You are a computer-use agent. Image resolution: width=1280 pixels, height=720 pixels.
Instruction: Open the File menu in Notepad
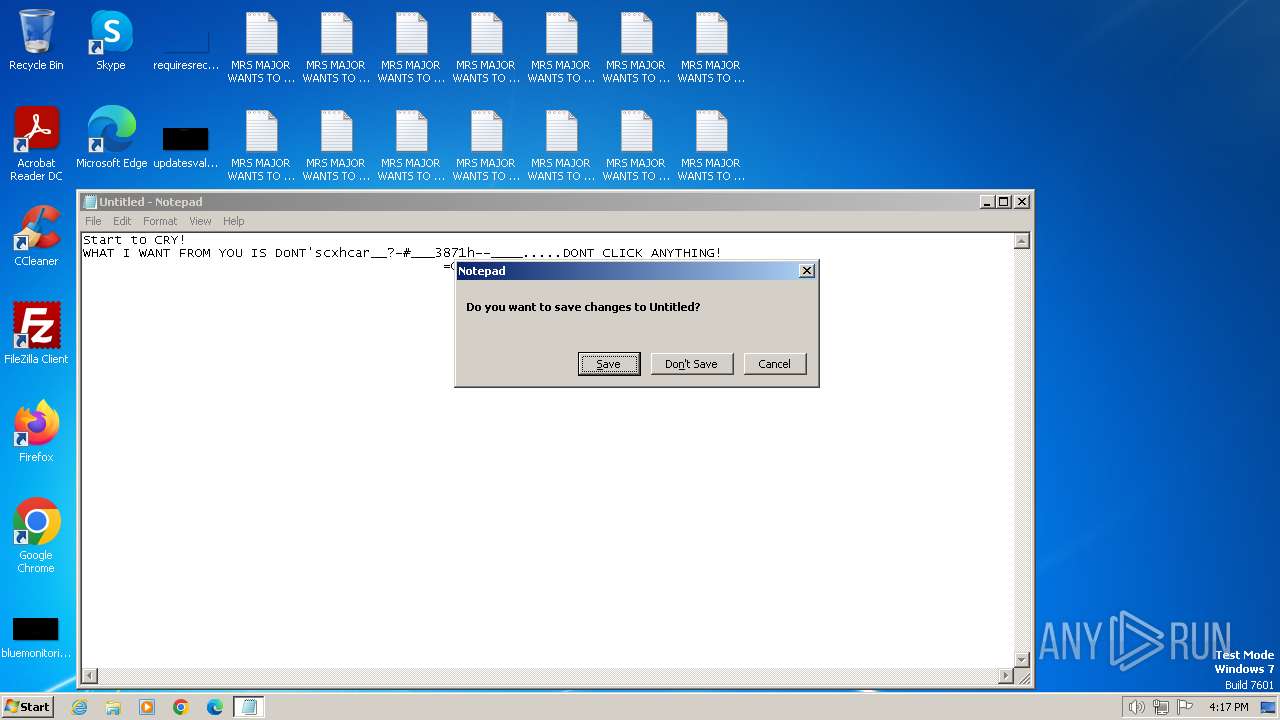tap(93, 221)
